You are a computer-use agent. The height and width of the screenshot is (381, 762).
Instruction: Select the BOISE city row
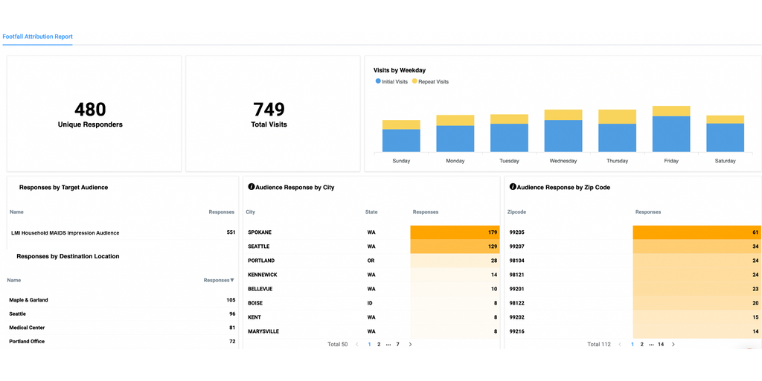(x=372, y=303)
